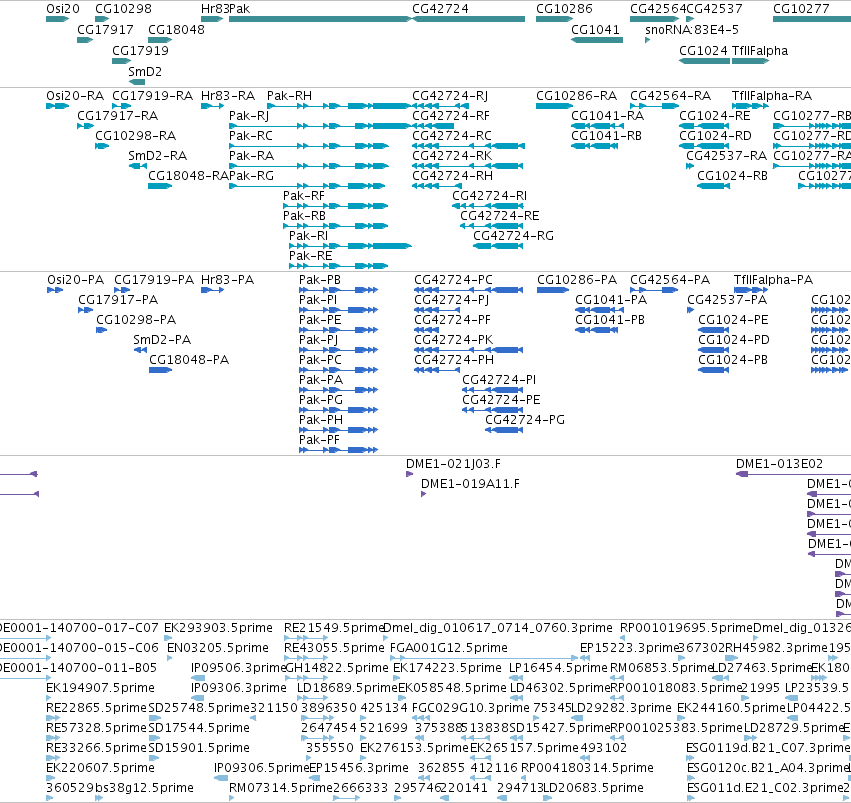Image resolution: width=851 pixels, height=803 pixels.
Task: Select the RE57328.5prime EST label
Action: pyautogui.click(x=96, y=728)
